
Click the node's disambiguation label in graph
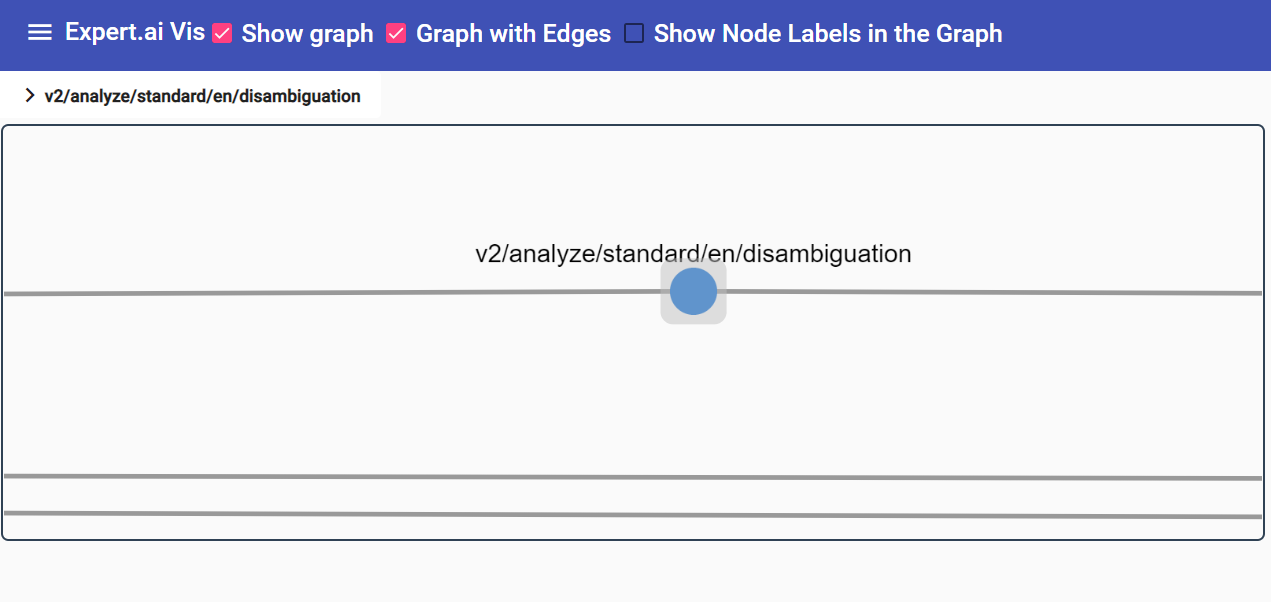tap(693, 253)
